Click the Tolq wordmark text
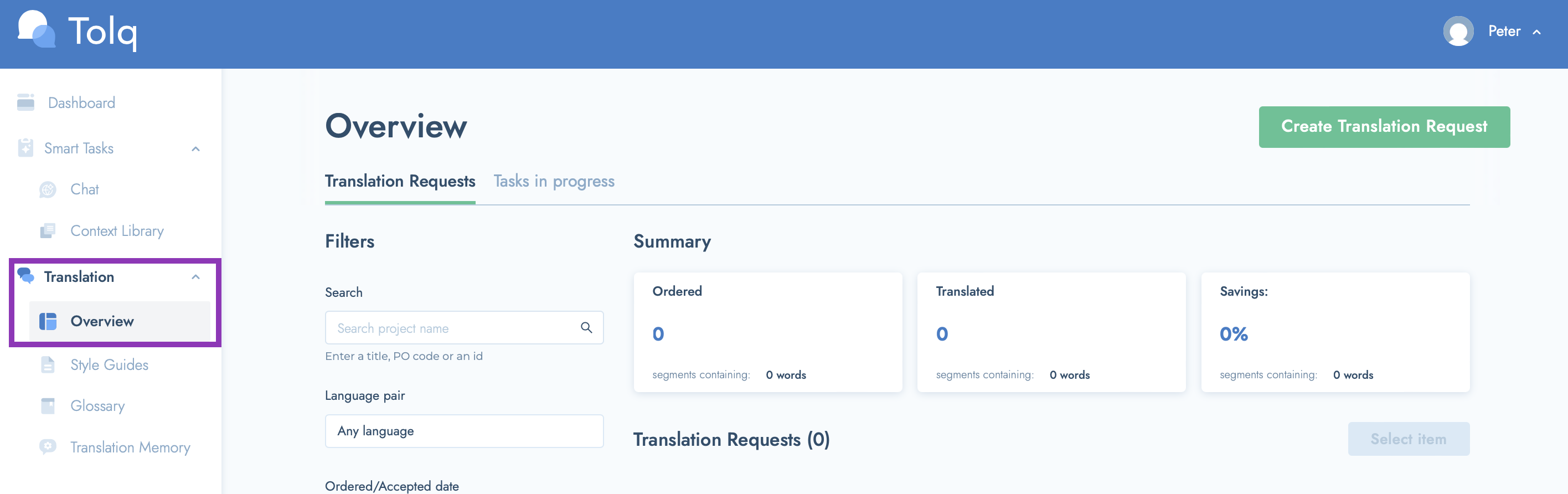This screenshot has height=494, width=1568. [x=103, y=32]
